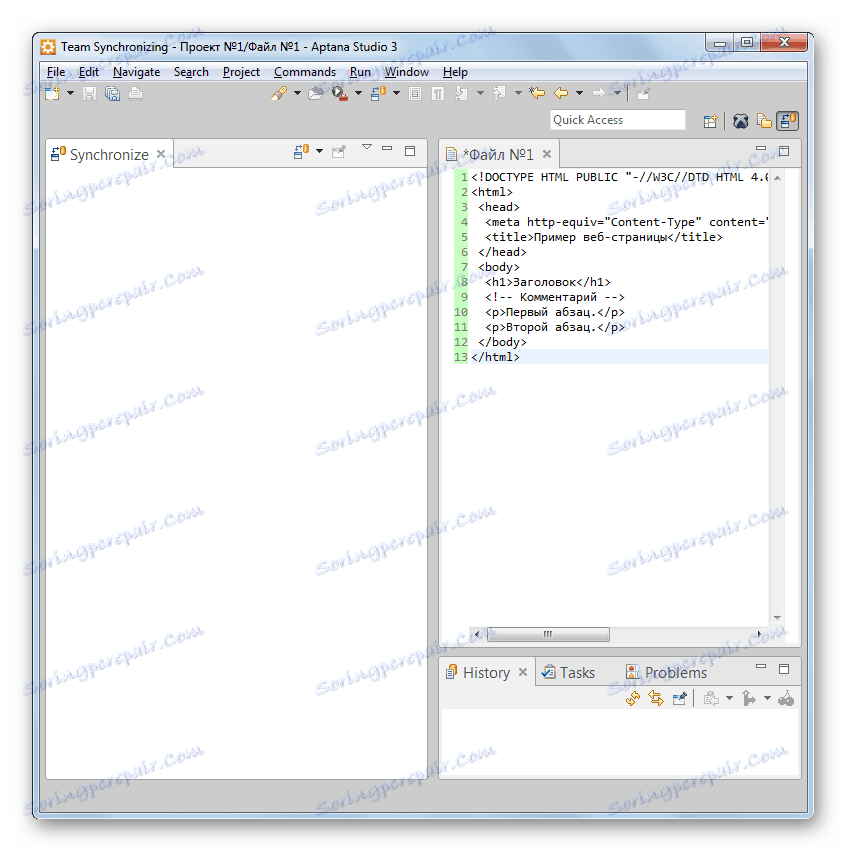847x852 pixels.
Task: Open the Window menu
Action: 407,72
